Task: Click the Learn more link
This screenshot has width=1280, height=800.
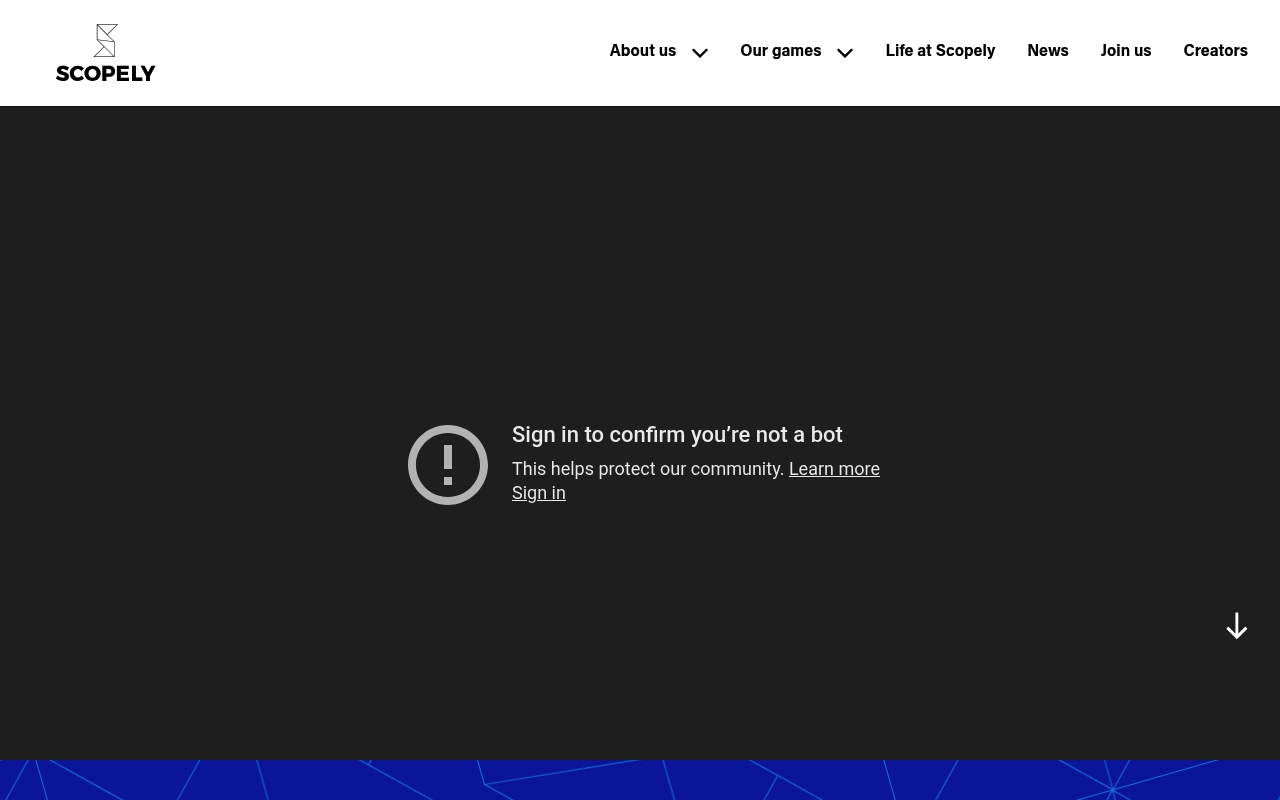Action: [834, 469]
